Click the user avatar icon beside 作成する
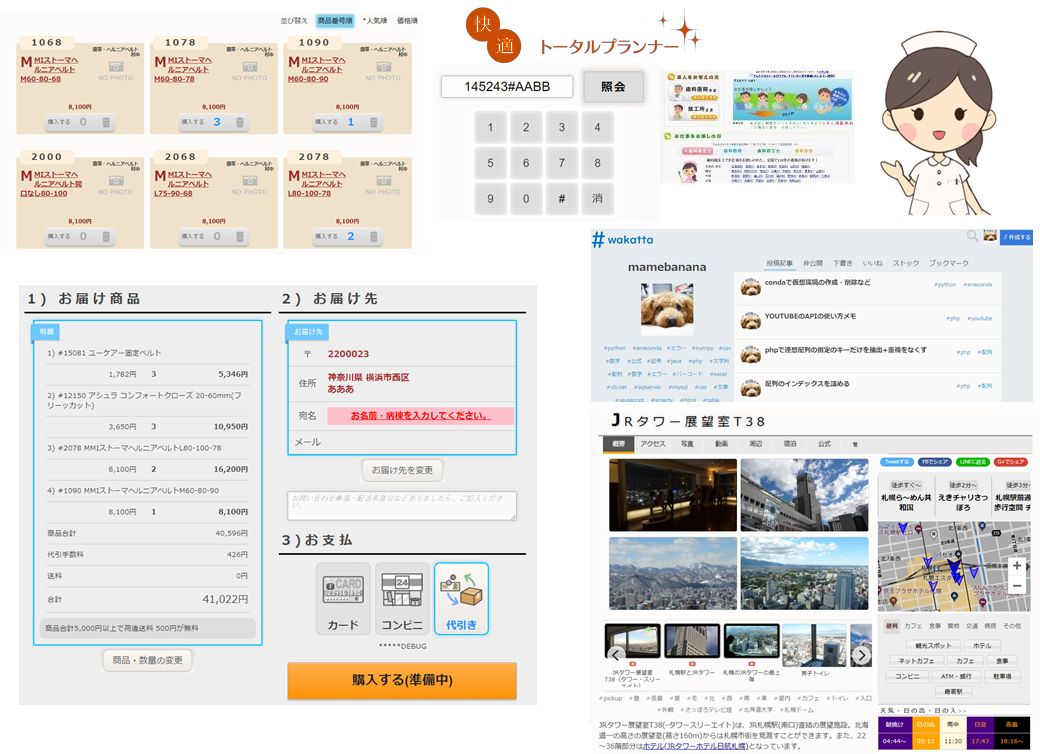 [990, 236]
